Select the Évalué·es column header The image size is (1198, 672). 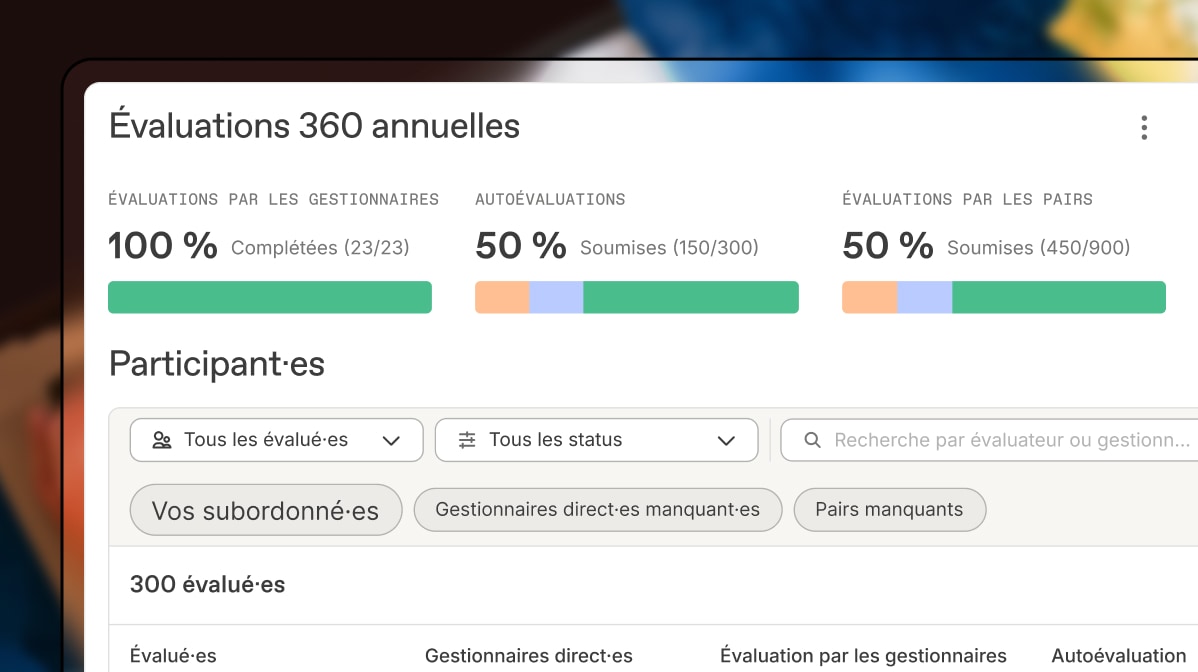[x=174, y=656]
